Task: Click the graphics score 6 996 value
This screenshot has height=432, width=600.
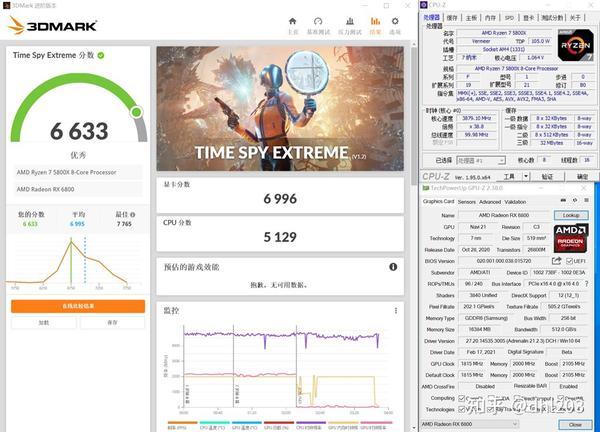Action: click(x=280, y=199)
